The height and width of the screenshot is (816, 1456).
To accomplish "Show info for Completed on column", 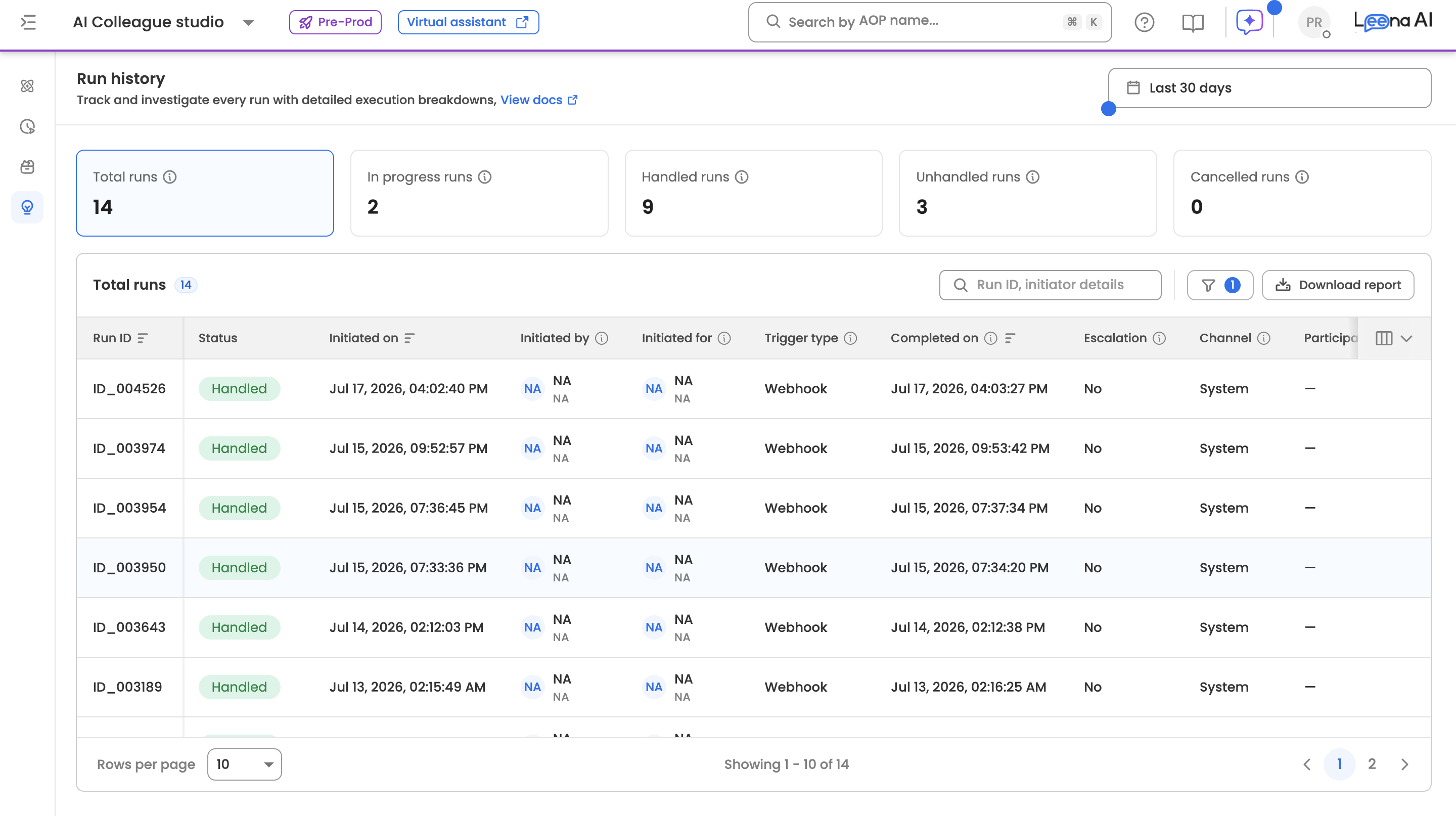I will 991,338.
